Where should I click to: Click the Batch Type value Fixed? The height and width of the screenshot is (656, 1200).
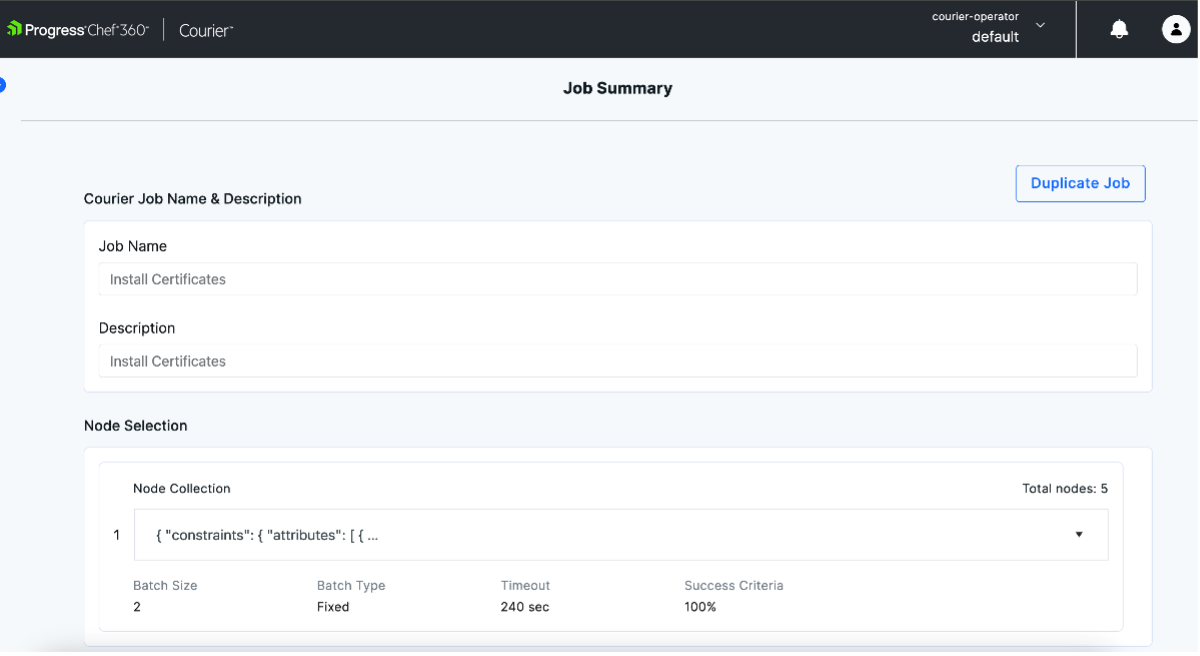pyautogui.click(x=333, y=607)
